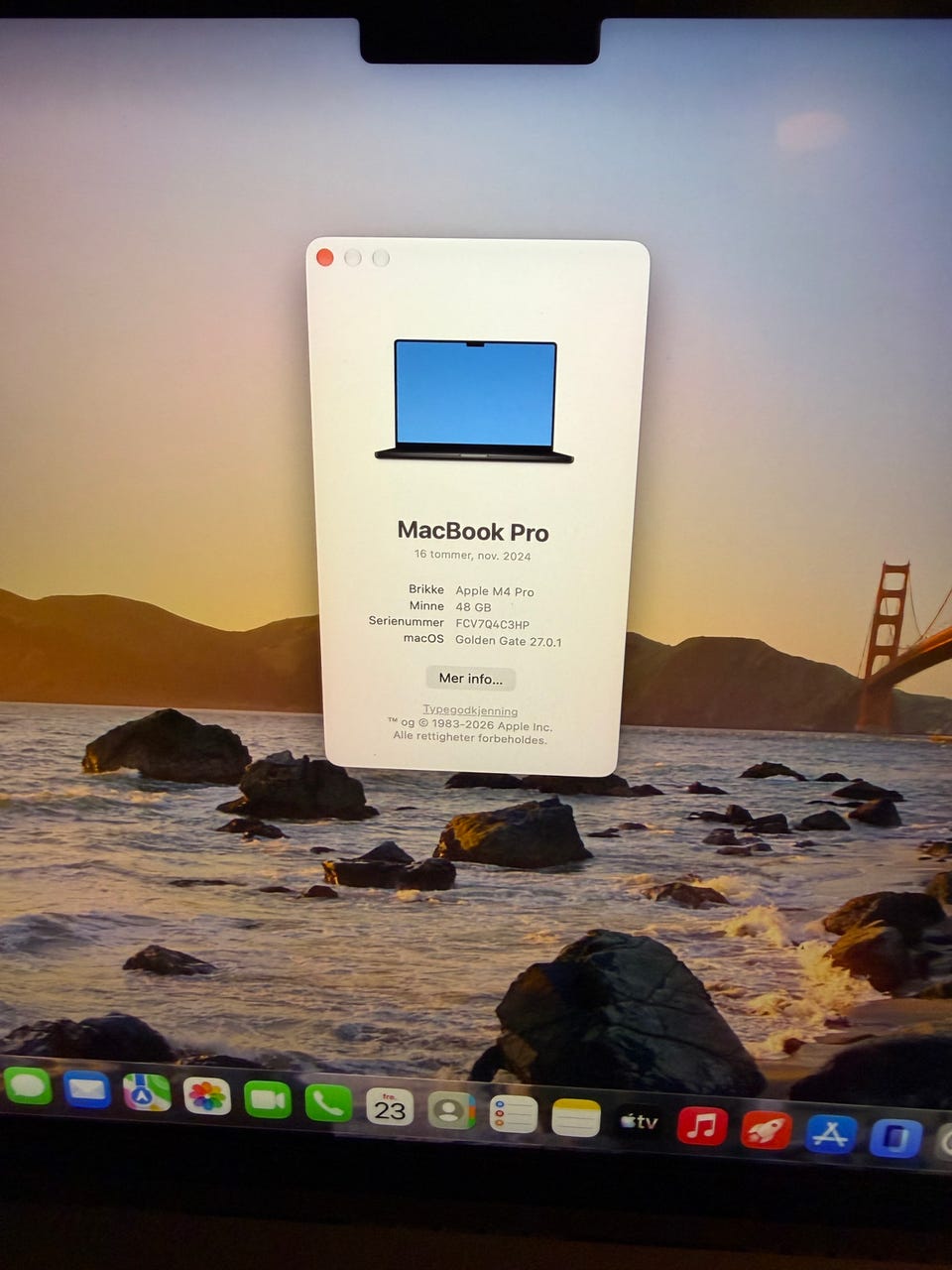Image resolution: width=952 pixels, height=1270 pixels.
Task: Click the "Brikke" label
Action: (426, 589)
